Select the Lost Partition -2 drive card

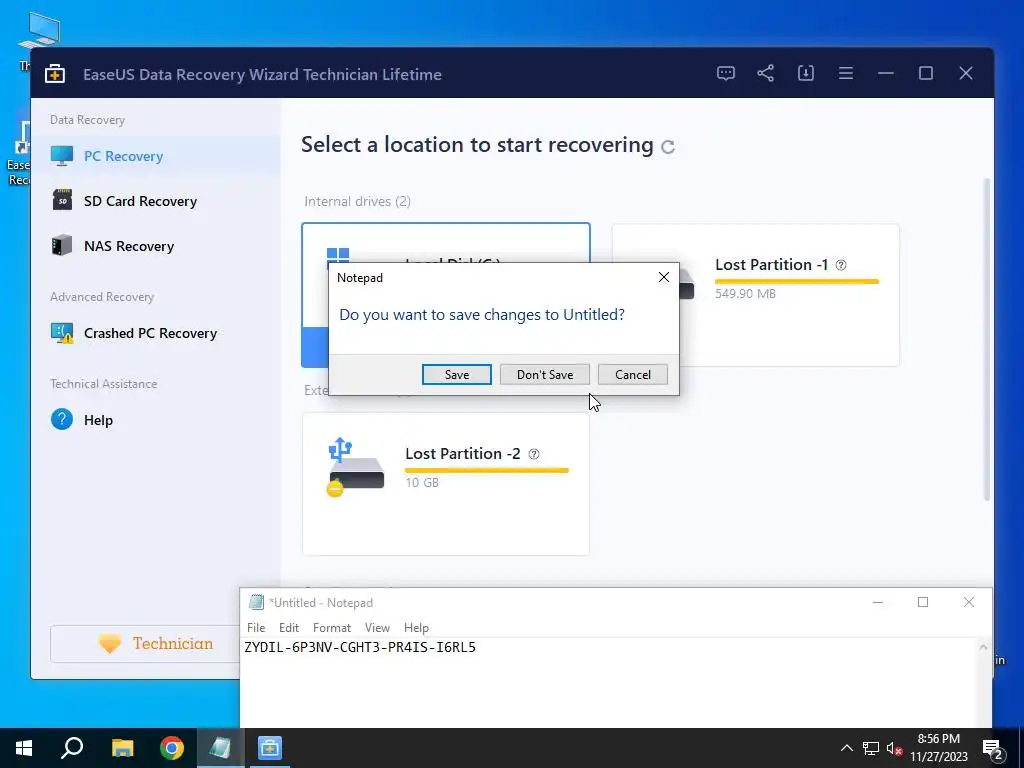click(x=446, y=483)
